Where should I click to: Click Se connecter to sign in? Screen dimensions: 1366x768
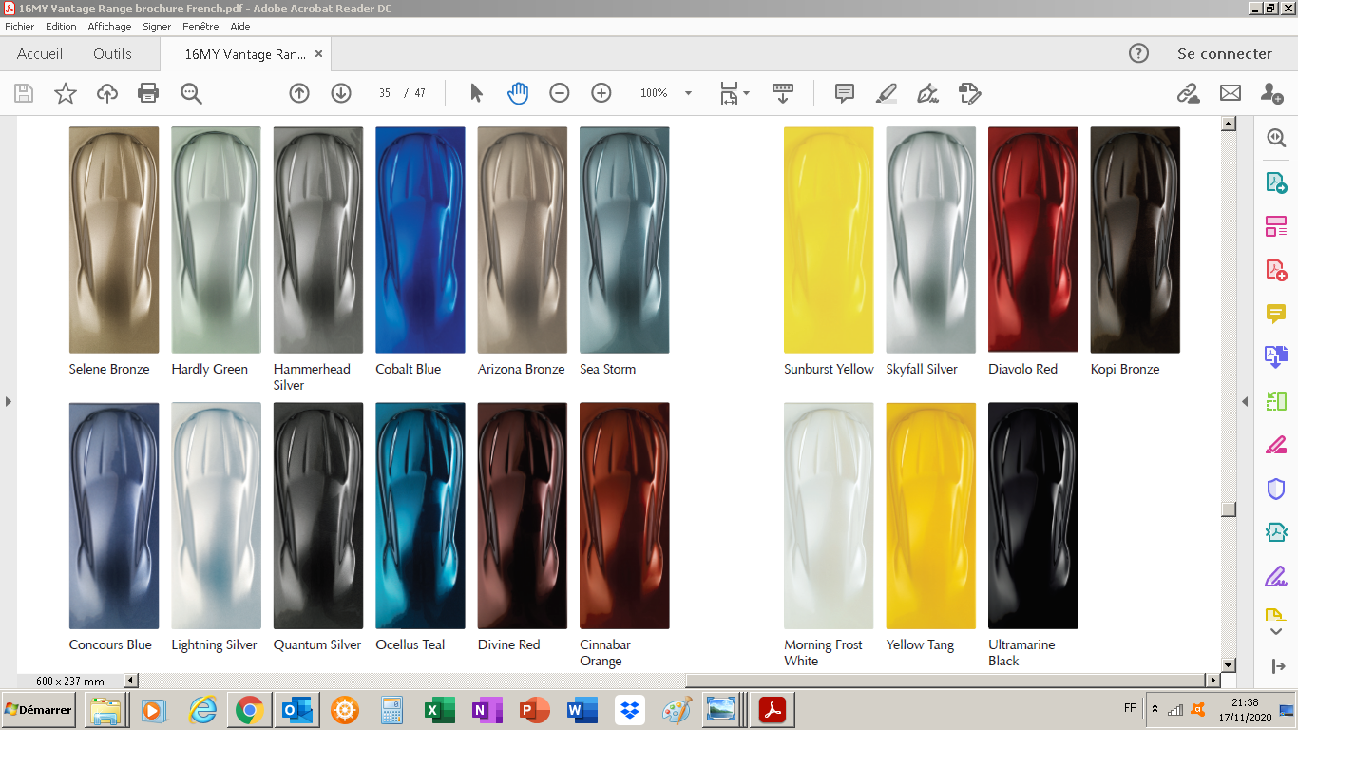(x=1224, y=54)
